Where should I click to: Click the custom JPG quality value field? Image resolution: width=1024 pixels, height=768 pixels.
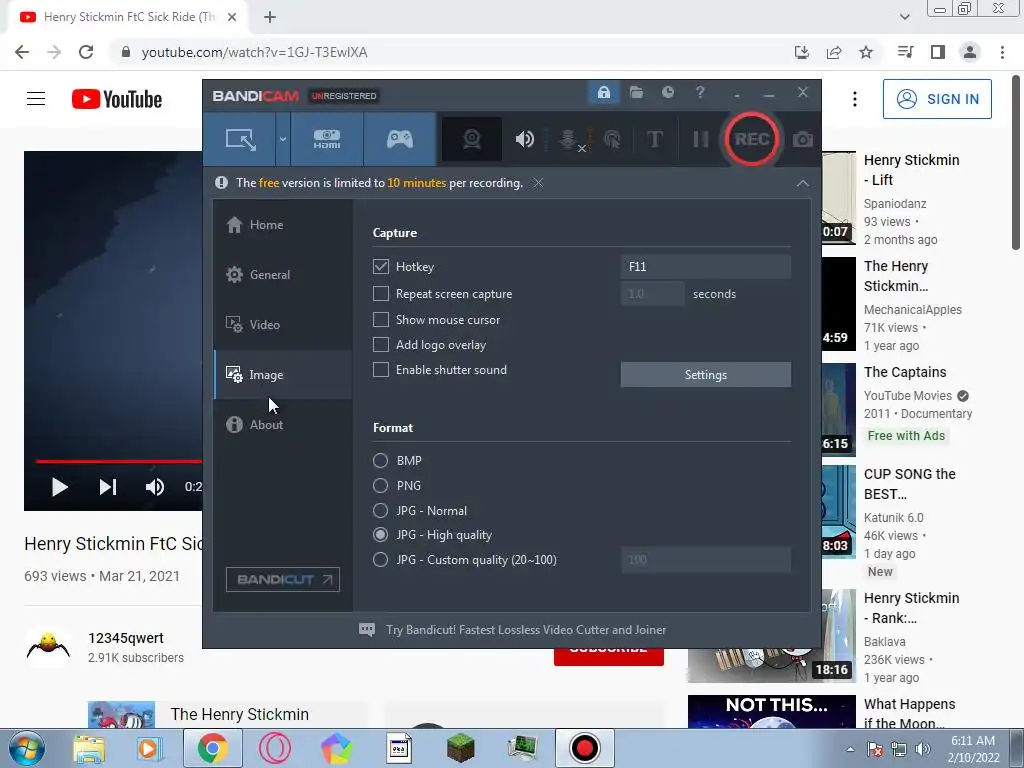[x=705, y=560]
